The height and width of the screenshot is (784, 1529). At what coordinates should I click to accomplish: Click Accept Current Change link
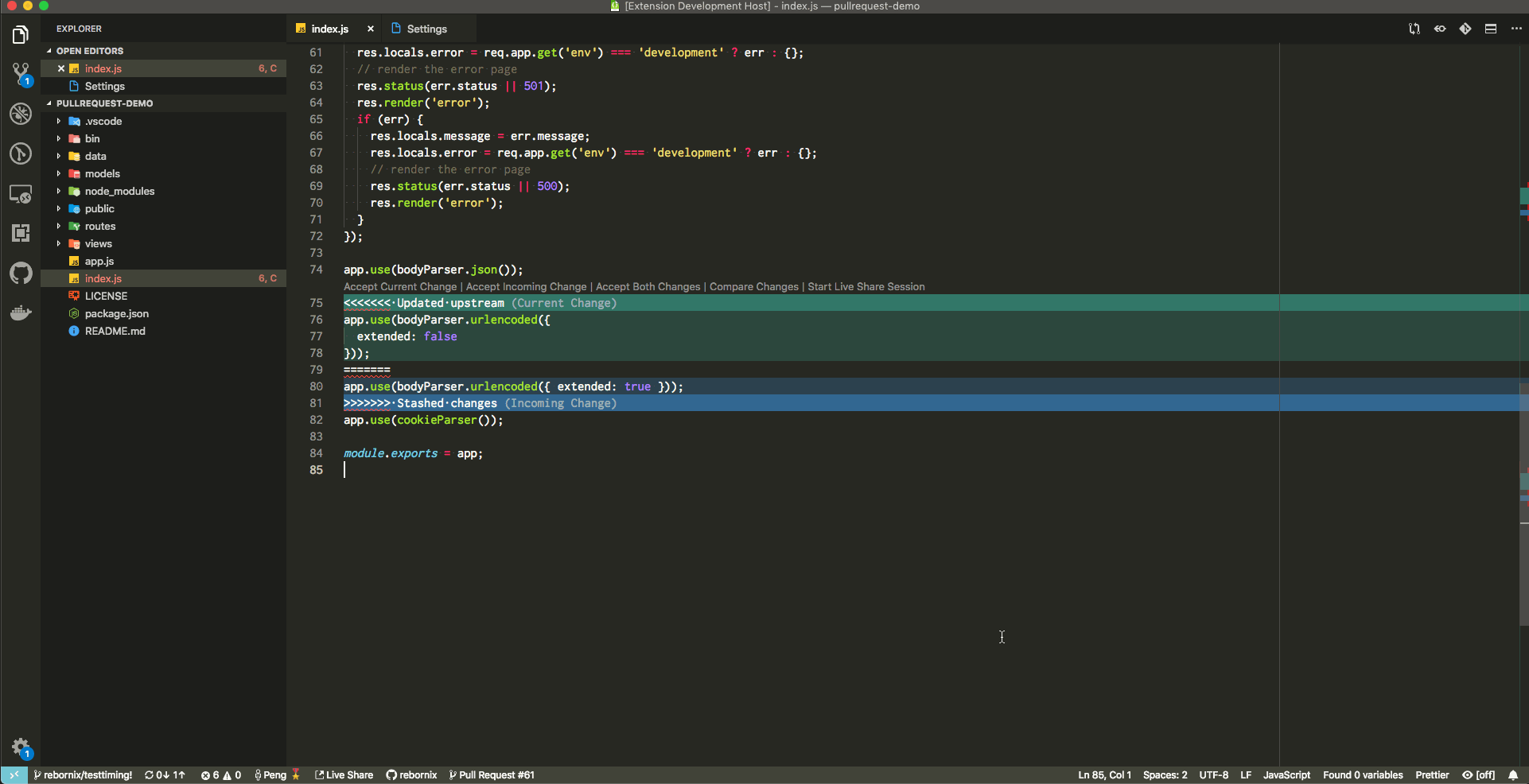[x=400, y=286]
